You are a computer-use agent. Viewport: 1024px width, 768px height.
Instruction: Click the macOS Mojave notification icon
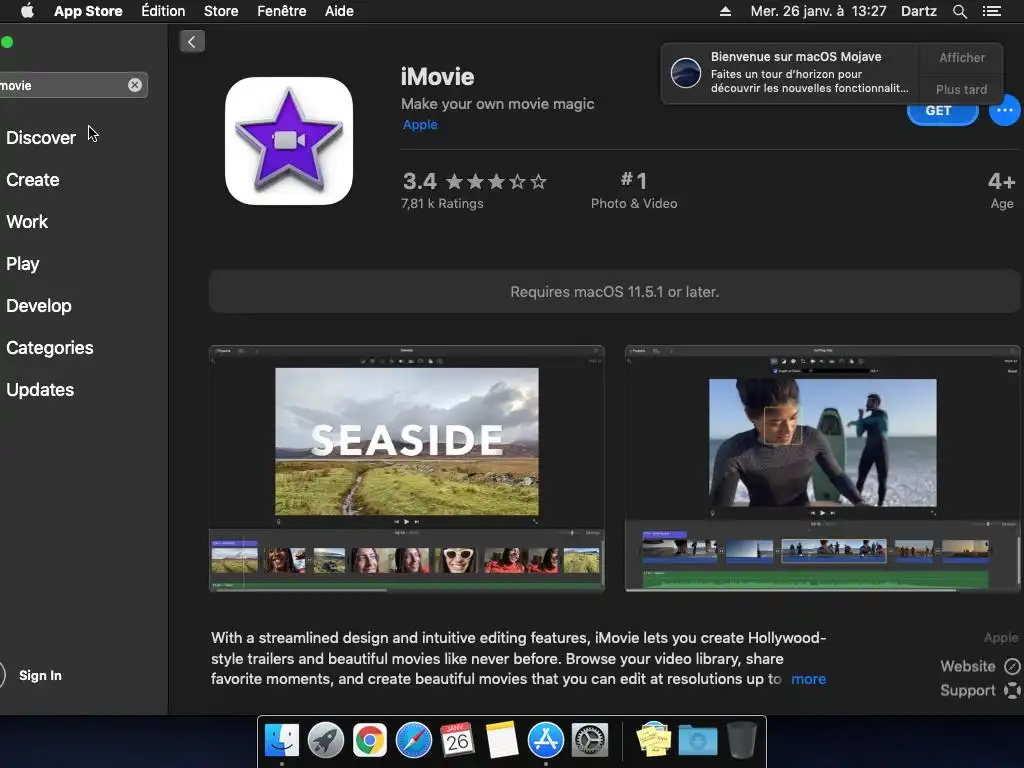coord(686,72)
